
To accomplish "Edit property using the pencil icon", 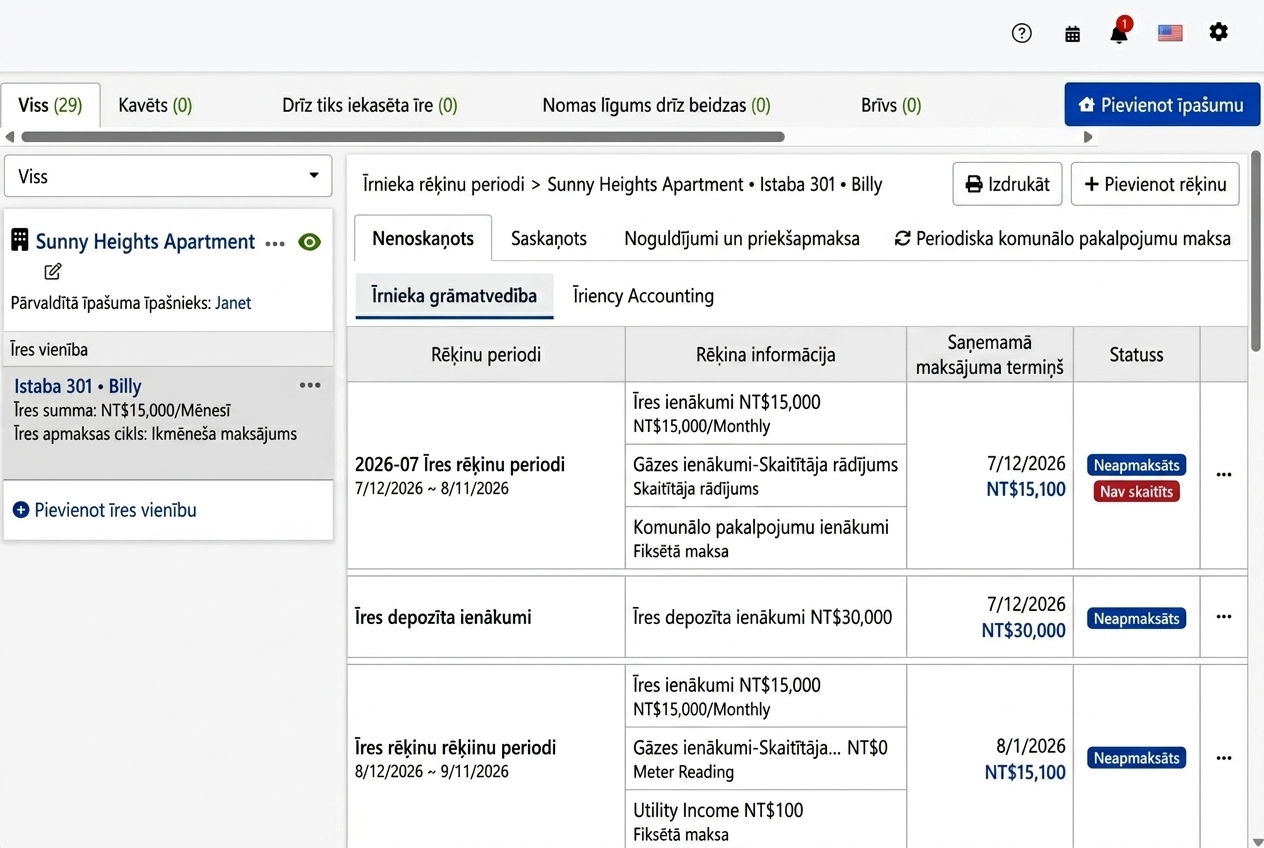I will [x=53, y=271].
